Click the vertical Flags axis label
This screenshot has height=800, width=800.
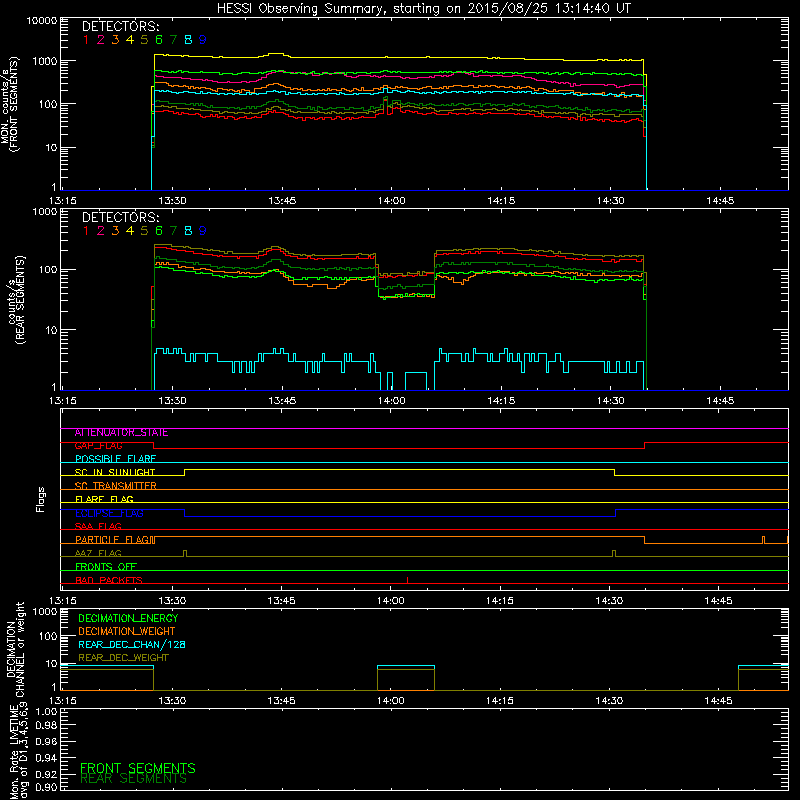41,499
